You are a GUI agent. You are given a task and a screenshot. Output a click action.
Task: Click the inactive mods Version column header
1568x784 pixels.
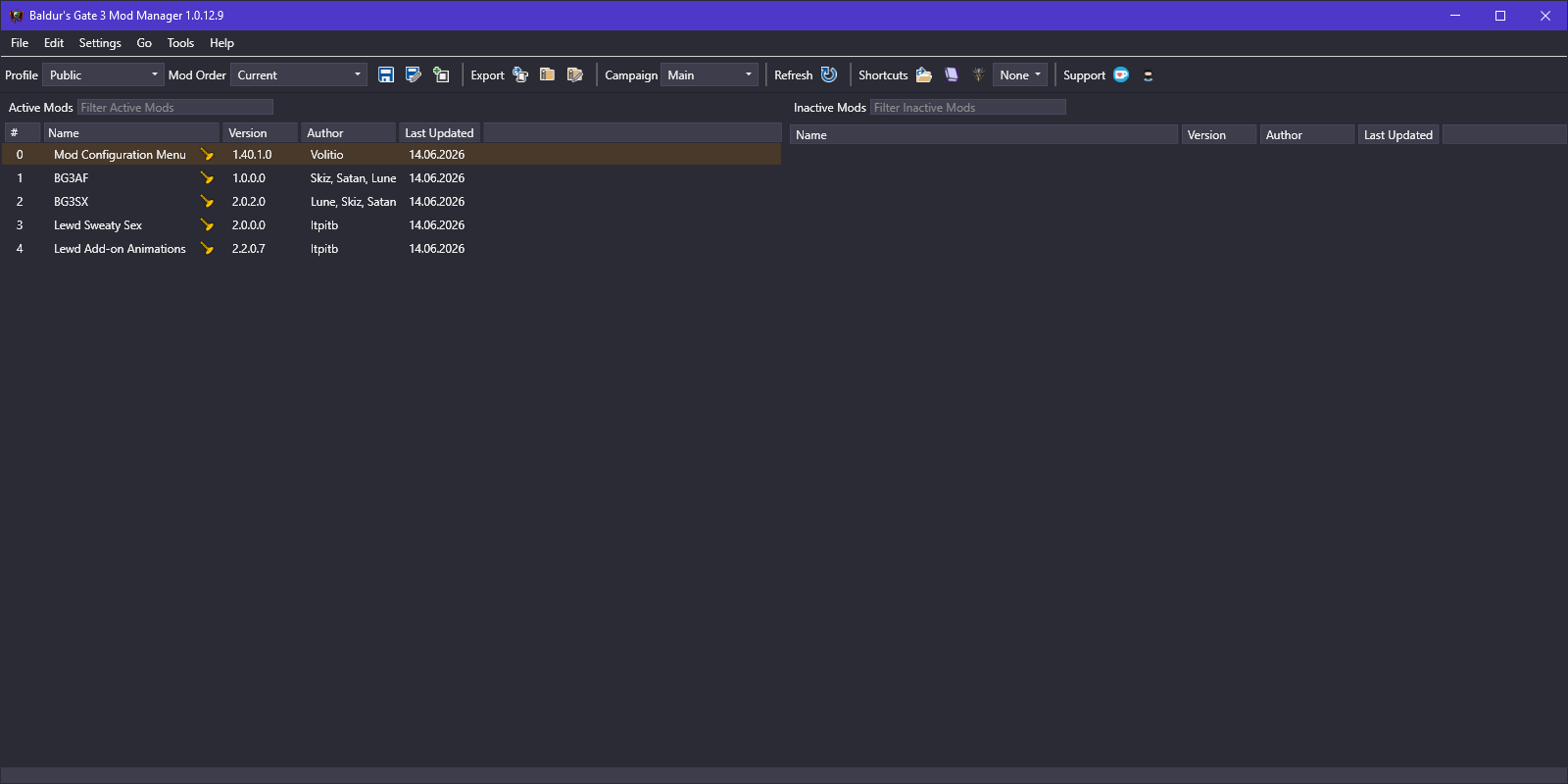coord(1219,135)
